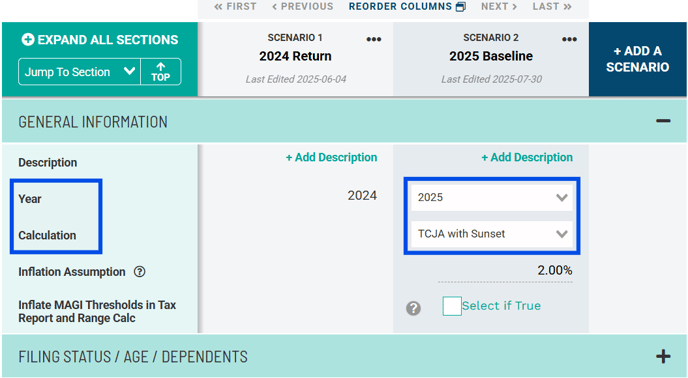Go to PREVIOUS scenario page
Screen dimensions: 688x378
point(303,7)
